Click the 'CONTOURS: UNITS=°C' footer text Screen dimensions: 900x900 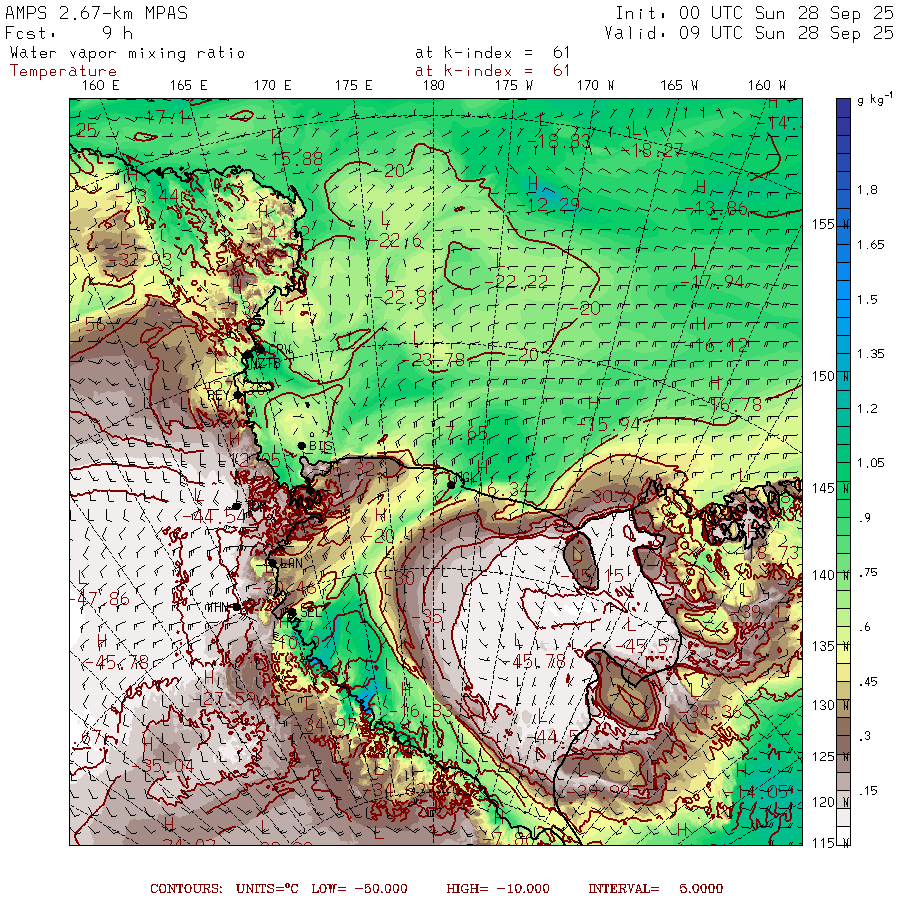(224, 889)
